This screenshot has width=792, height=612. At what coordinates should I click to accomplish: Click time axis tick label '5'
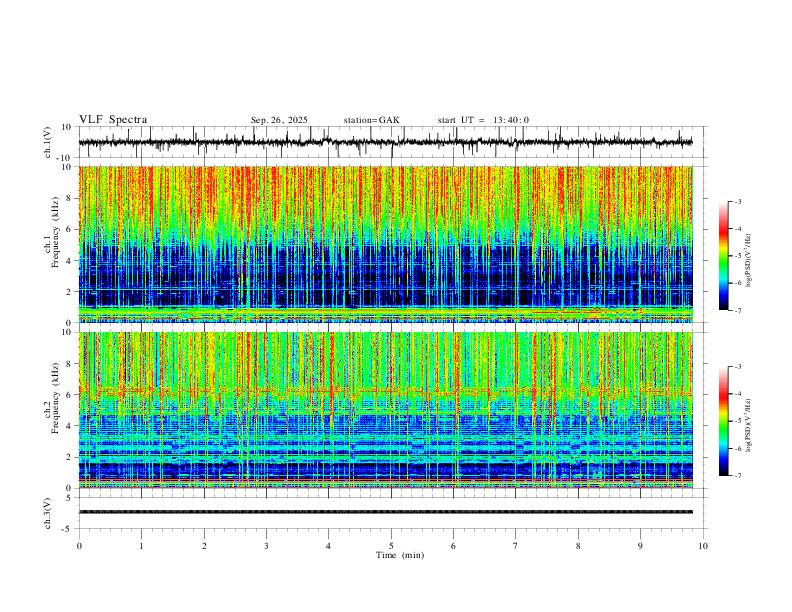pos(391,546)
